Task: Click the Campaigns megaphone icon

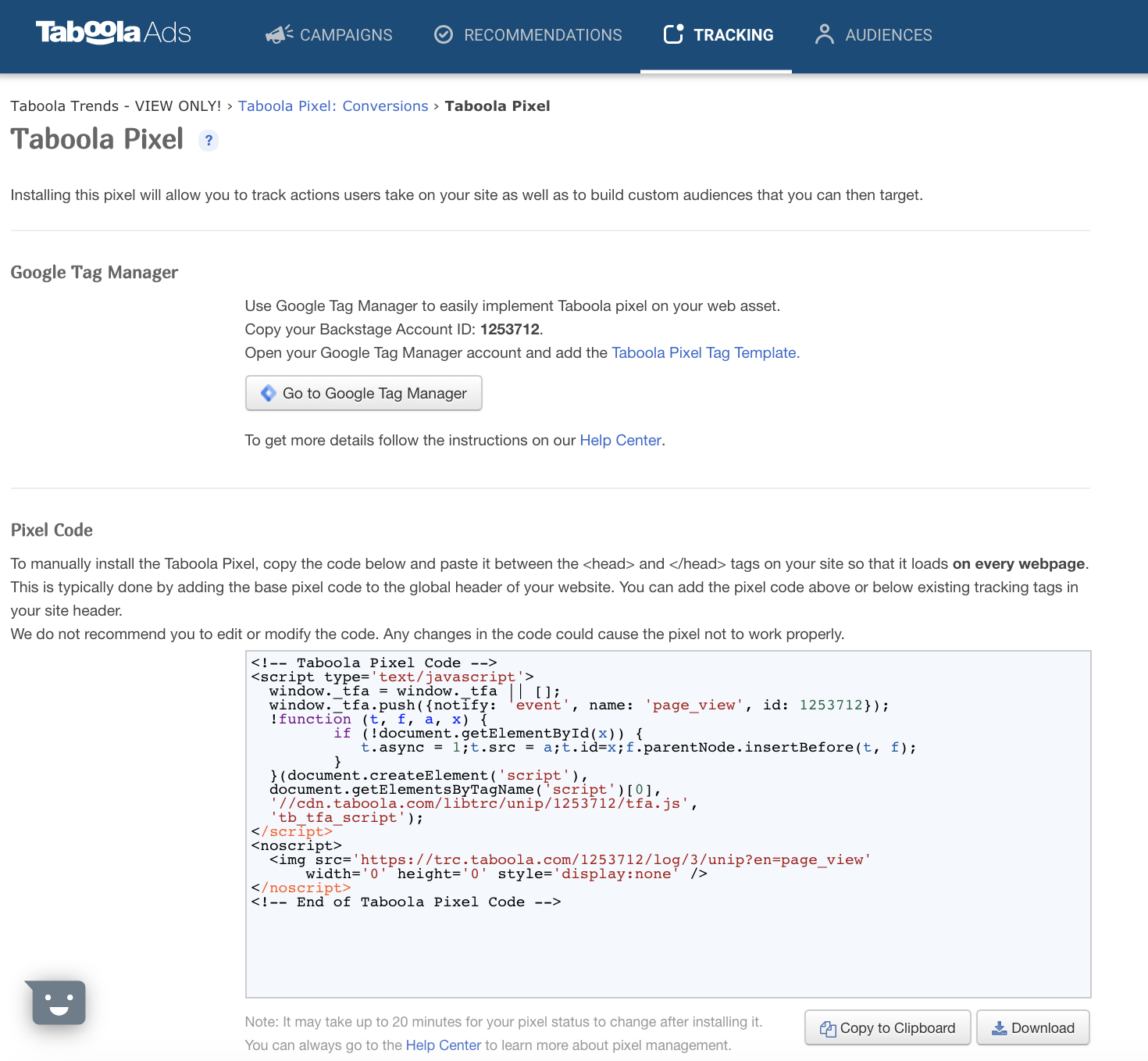Action: (279, 34)
